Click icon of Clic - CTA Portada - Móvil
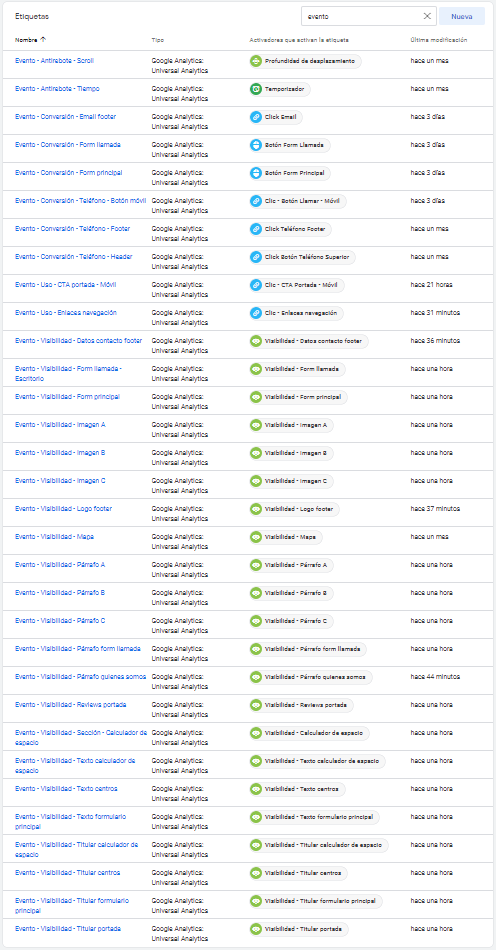 point(256,285)
